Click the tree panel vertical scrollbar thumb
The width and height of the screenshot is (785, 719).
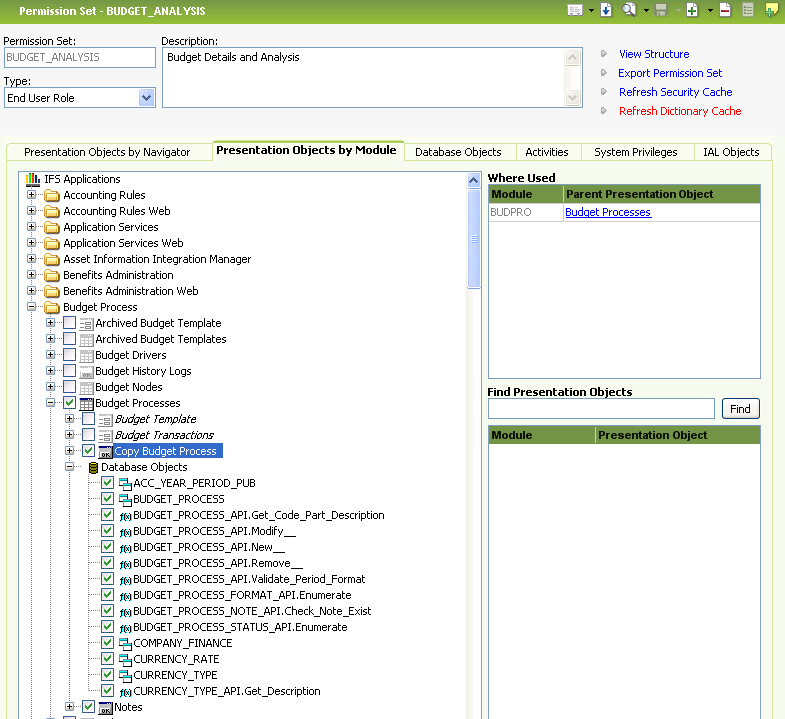474,238
